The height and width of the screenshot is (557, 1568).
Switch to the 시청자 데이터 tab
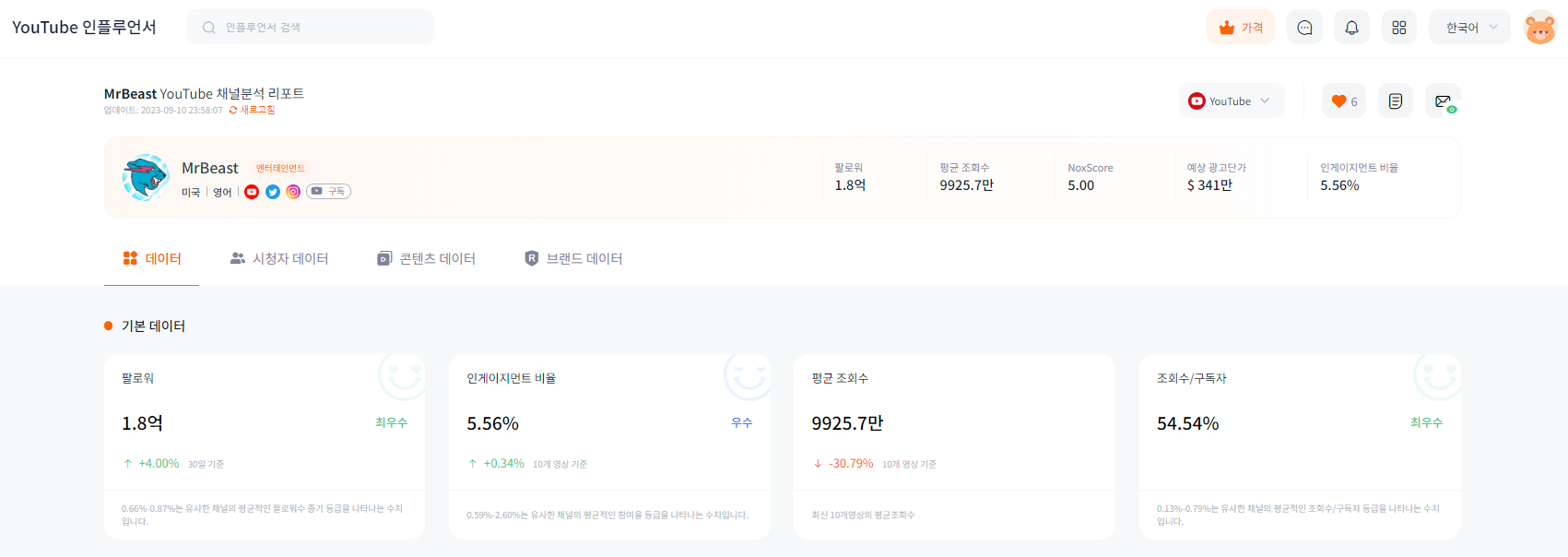coord(279,258)
